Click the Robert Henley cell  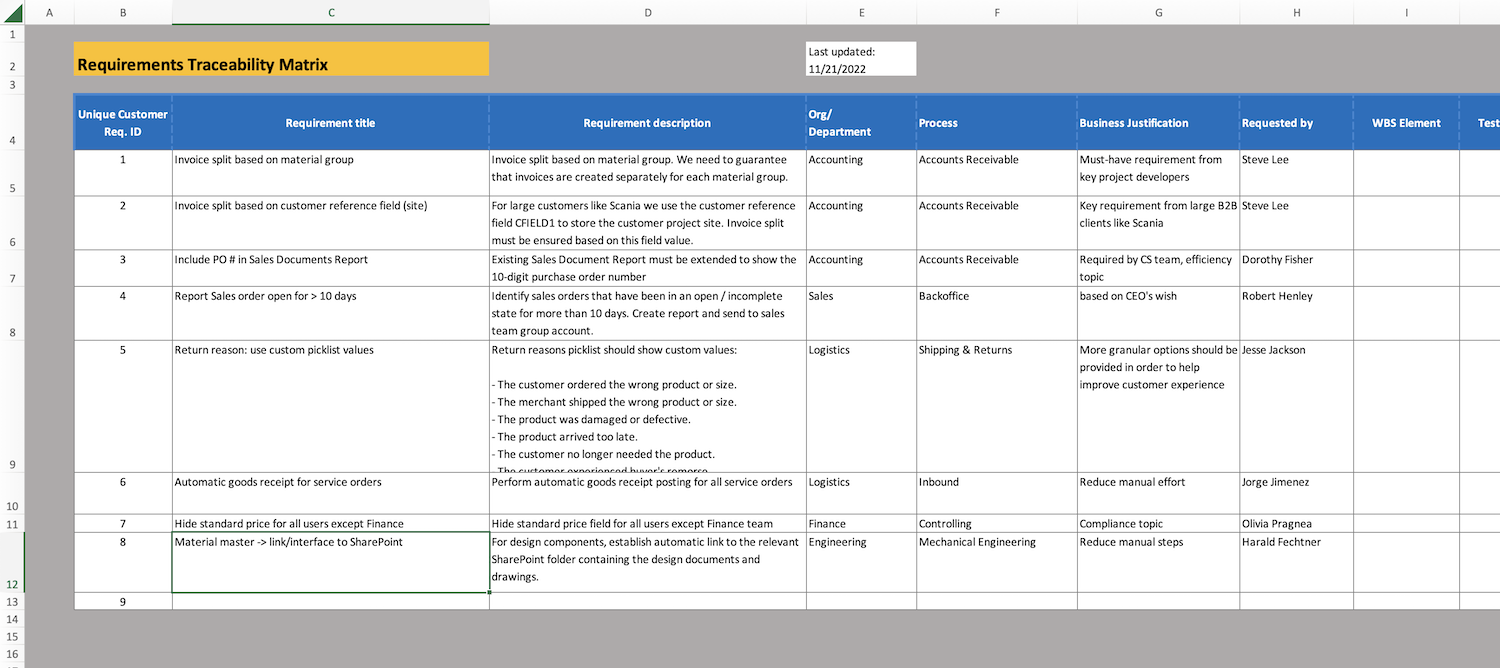(x=1296, y=313)
